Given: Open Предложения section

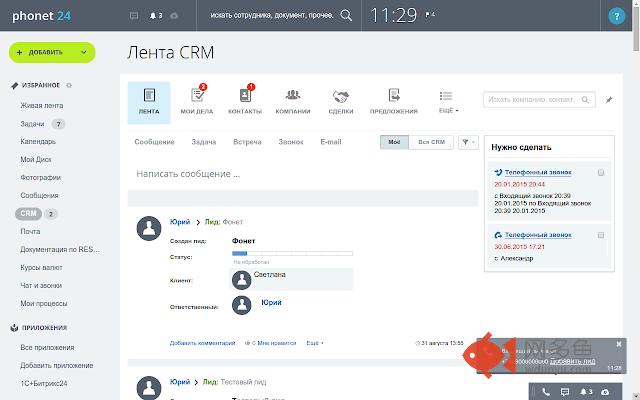Looking at the screenshot, I should [x=393, y=102].
